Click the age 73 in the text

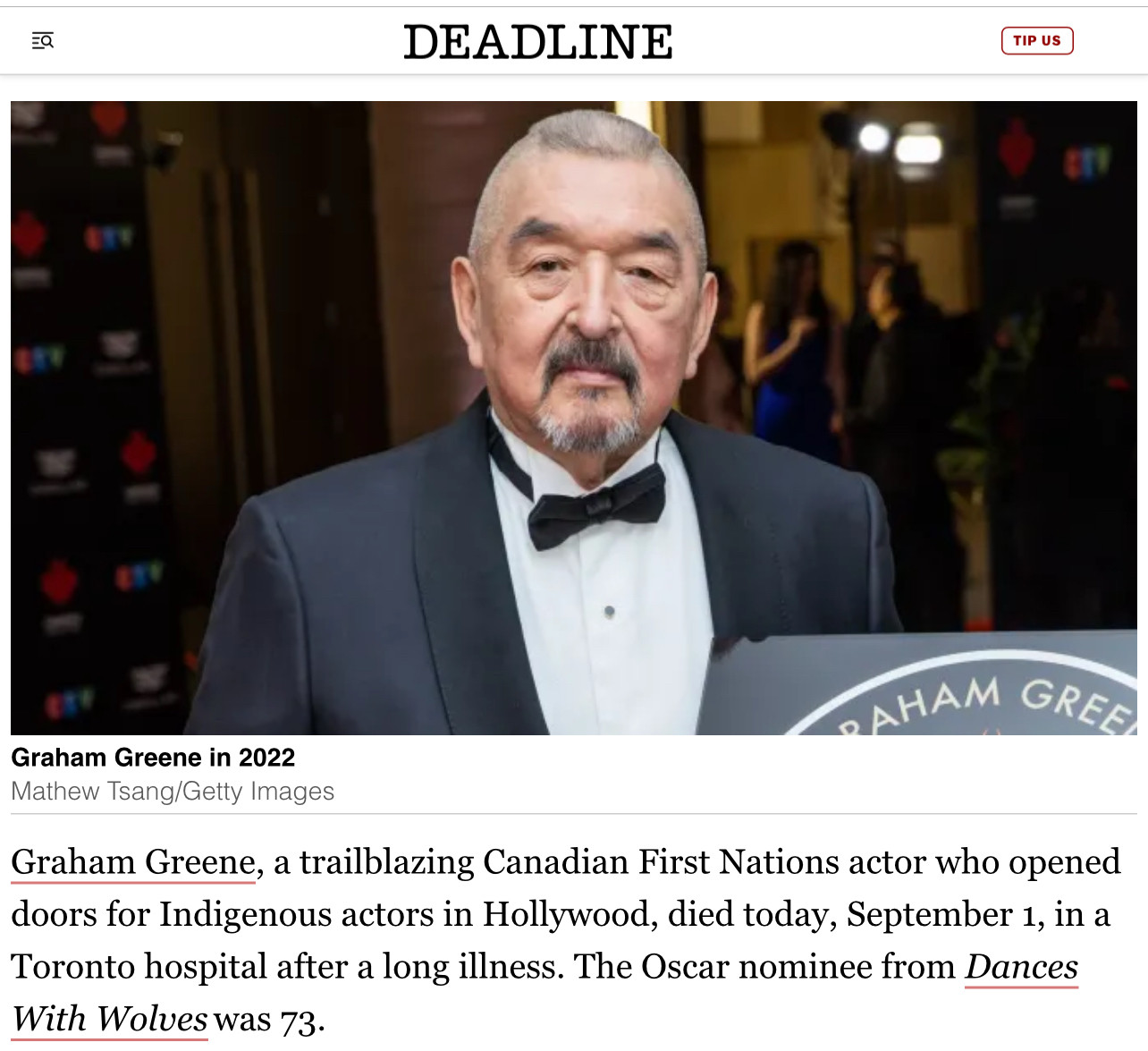point(299,1020)
